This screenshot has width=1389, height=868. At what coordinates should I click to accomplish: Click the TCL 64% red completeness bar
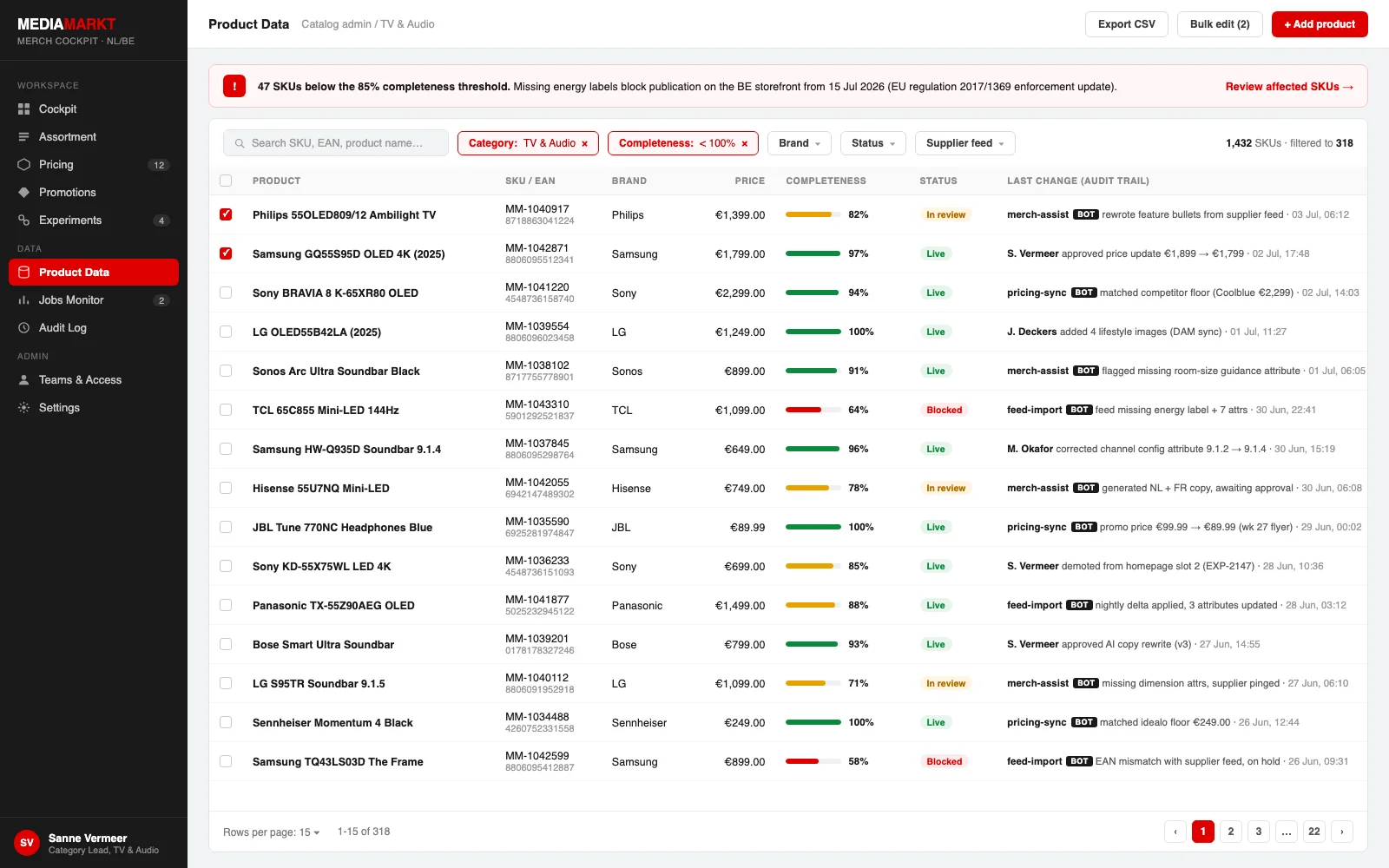click(x=813, y=410)
